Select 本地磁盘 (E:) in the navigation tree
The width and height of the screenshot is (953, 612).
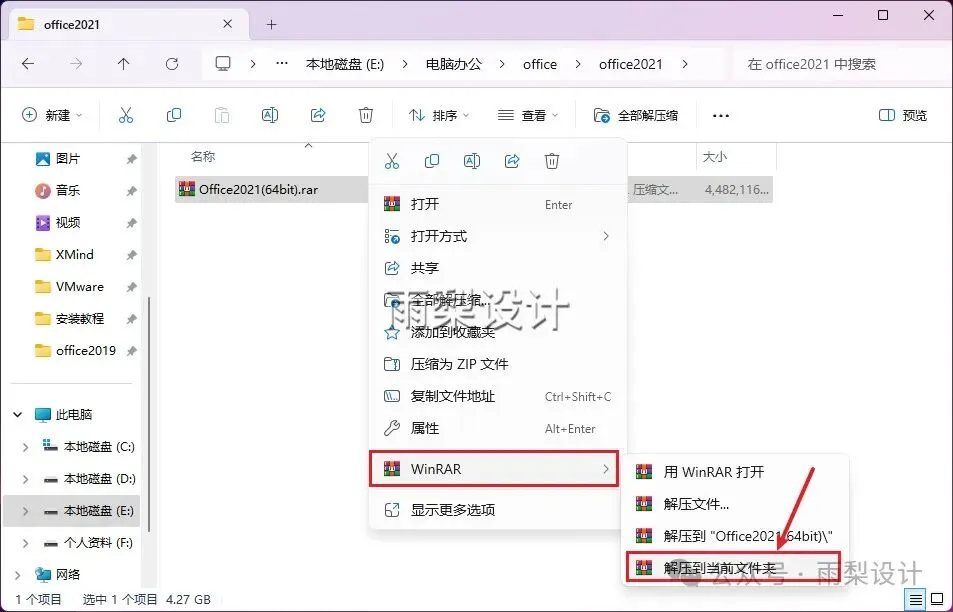click(x=72, y=511)
